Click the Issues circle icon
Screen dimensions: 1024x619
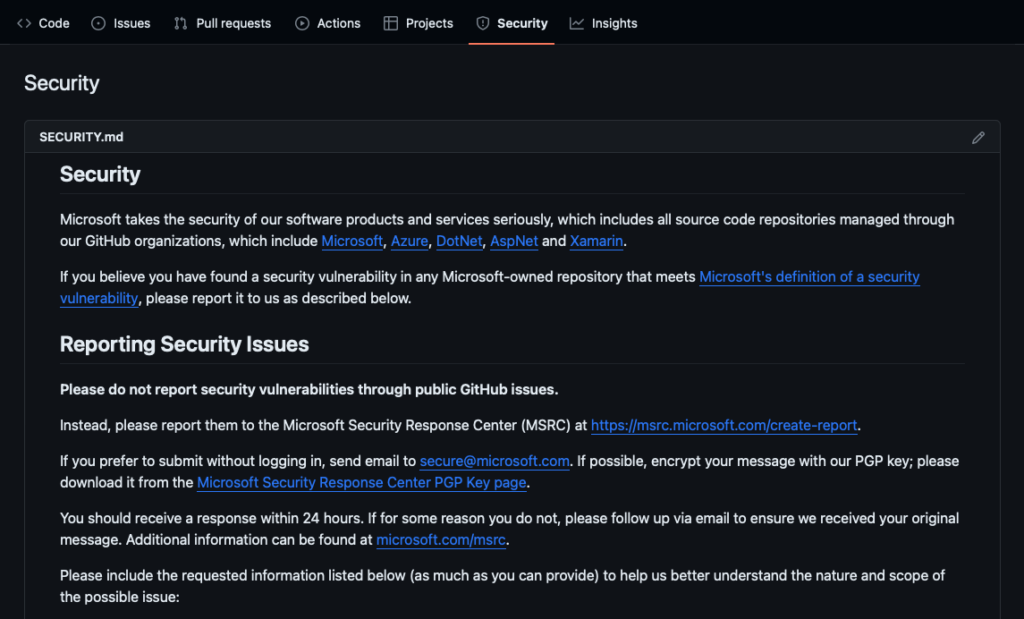(x=98, y=23)
